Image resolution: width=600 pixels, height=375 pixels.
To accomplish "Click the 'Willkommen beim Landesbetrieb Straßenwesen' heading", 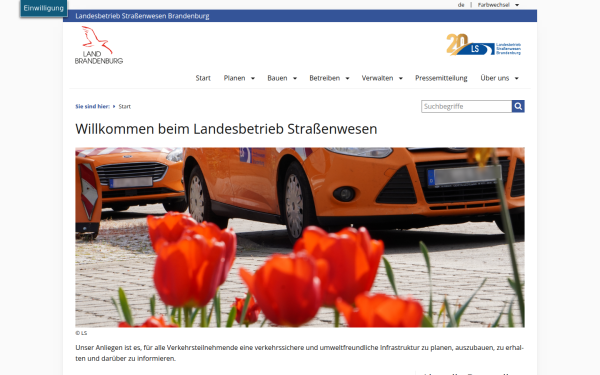I will tap(226, 129).
